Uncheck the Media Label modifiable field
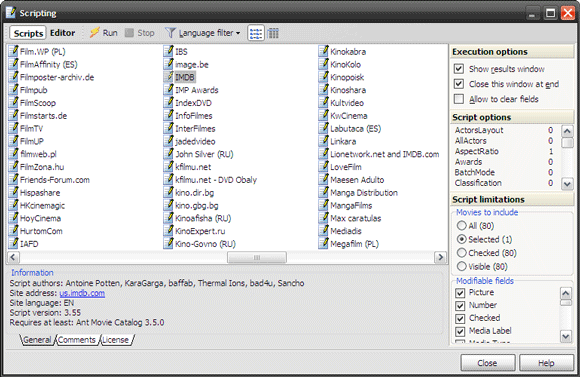The image size is (580, 377). tap(460, 331)
